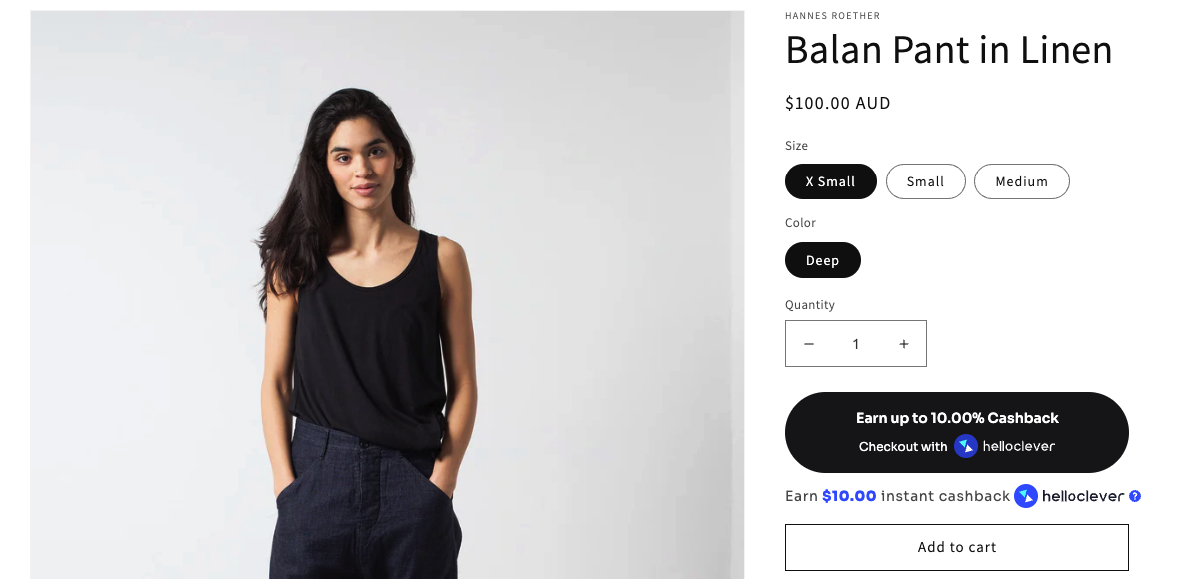Image resolution: width=1184 pixels, height=579 pixels.
Task: Increase quantity with the plus icon
Action: pyautogui.click(x=904, y=344)
